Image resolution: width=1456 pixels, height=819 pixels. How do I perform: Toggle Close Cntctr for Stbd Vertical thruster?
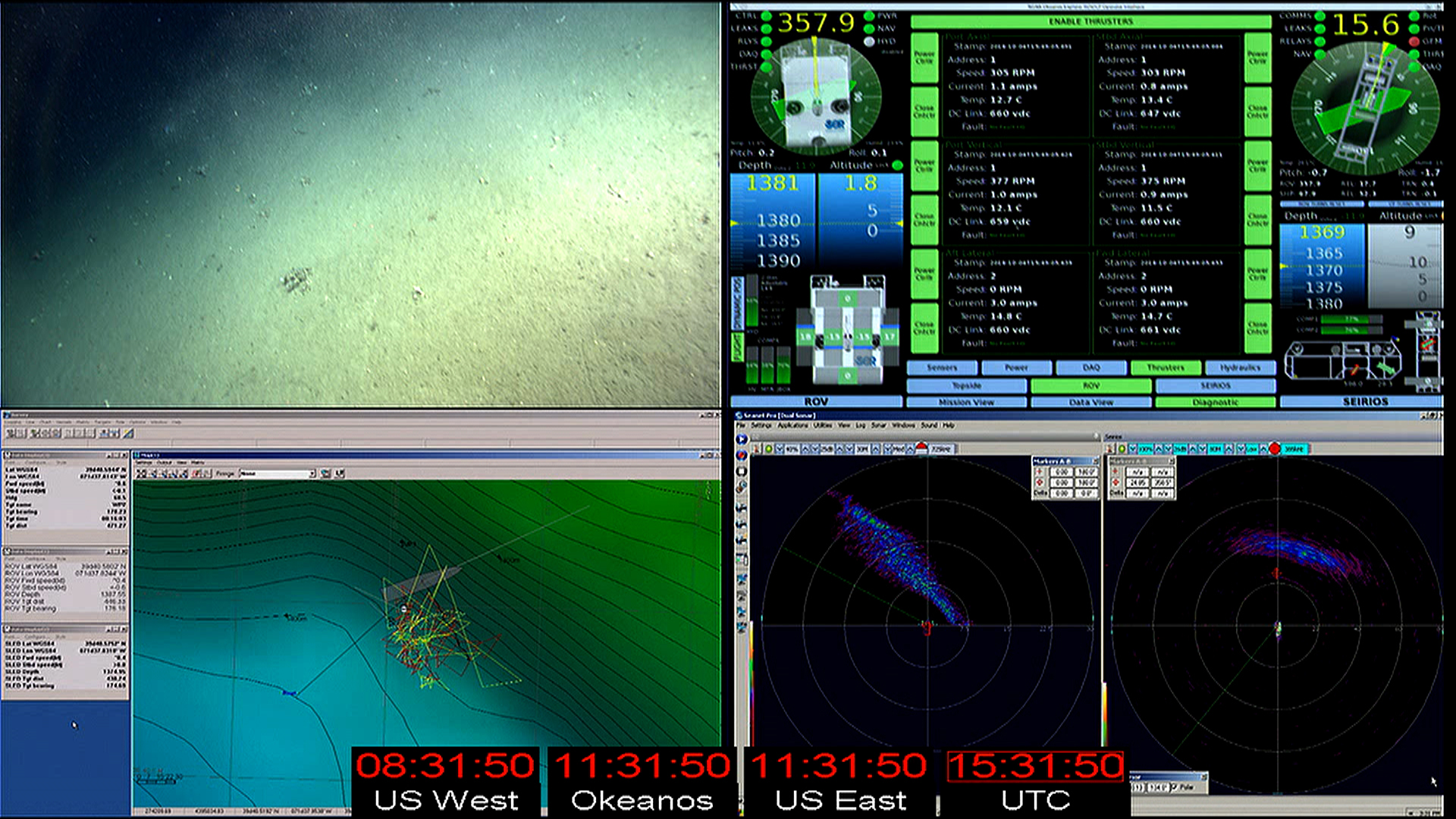click(1257, 220)
